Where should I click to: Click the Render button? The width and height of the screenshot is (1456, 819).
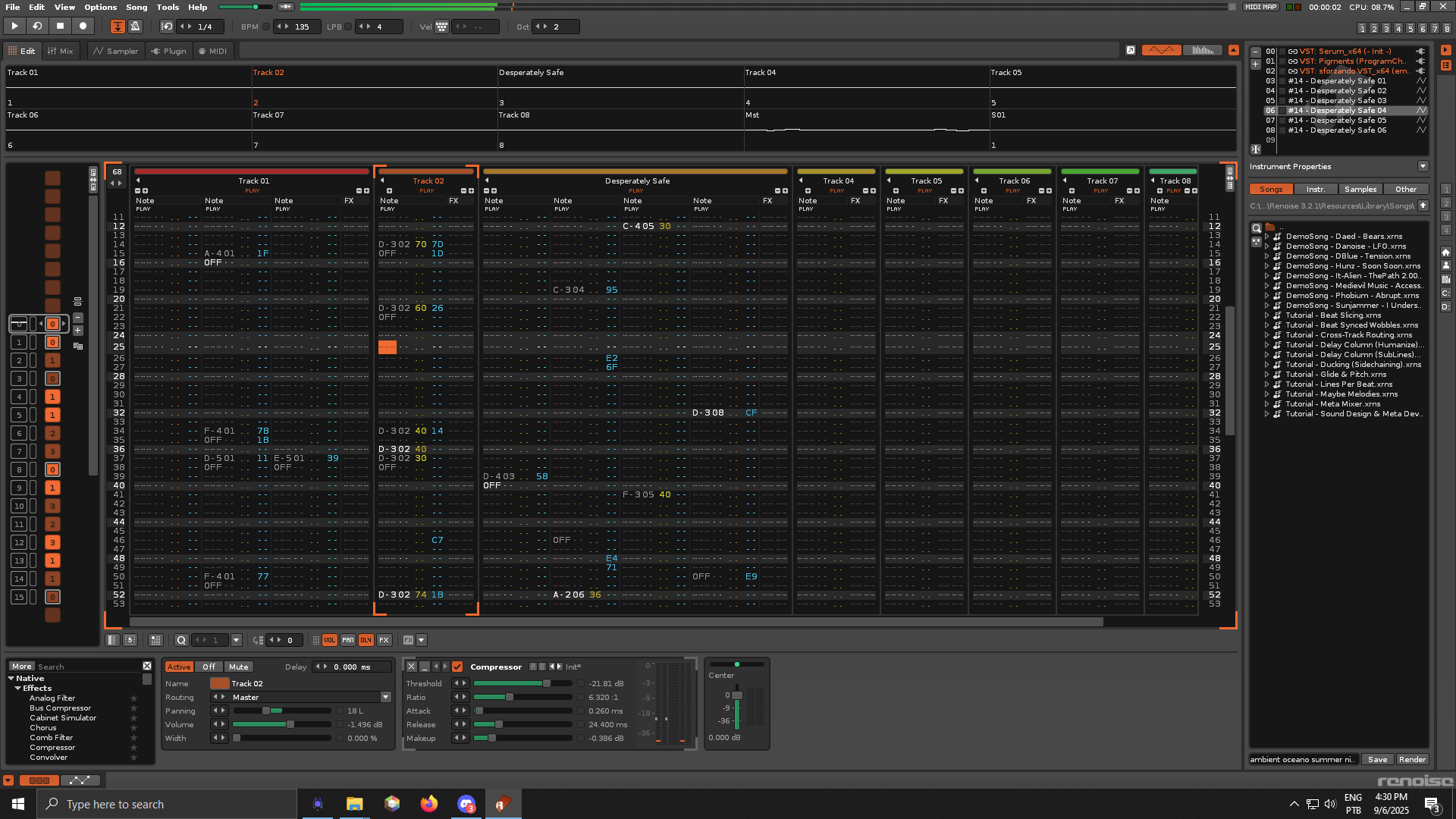click(x=1411, y=759)
